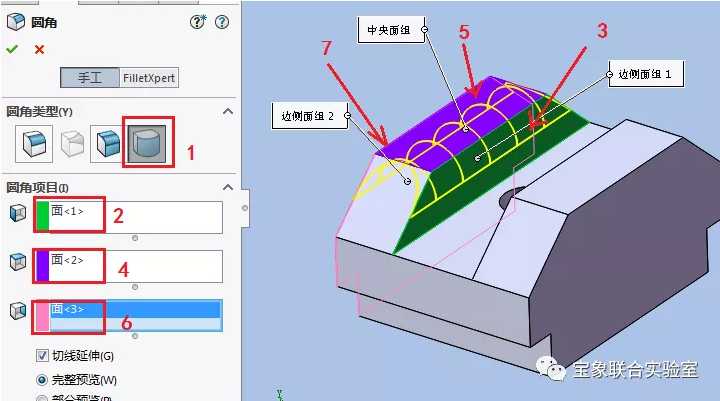The width and height of the screenshot is (720, 401).
Task: Open the what's-new help icon with asterisk
Action: click(x=198, y=22)
